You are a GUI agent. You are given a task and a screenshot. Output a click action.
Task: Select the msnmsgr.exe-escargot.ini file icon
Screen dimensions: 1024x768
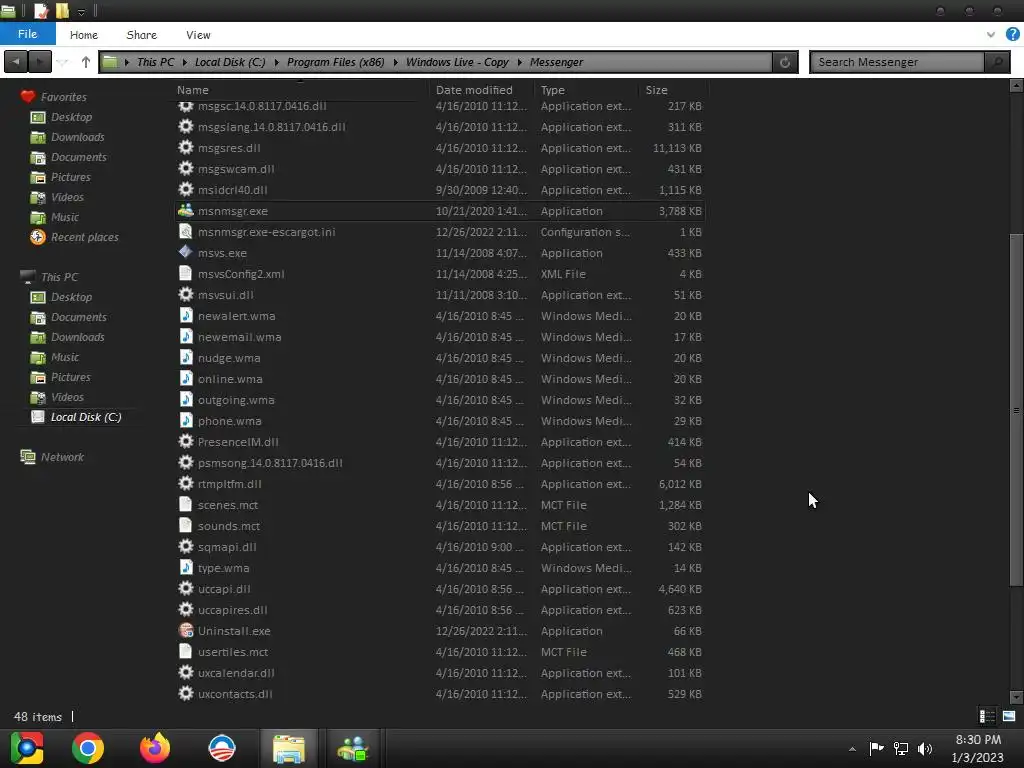tap(185, 232)
